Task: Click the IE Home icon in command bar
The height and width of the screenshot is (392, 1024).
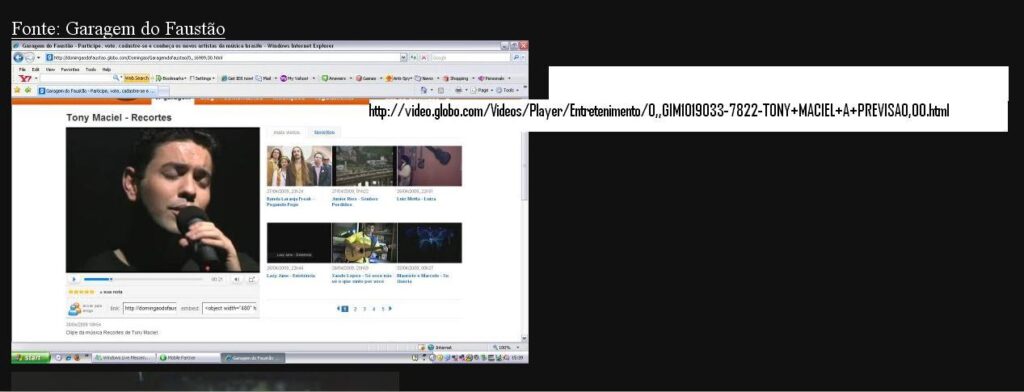Action: [424, 90]
